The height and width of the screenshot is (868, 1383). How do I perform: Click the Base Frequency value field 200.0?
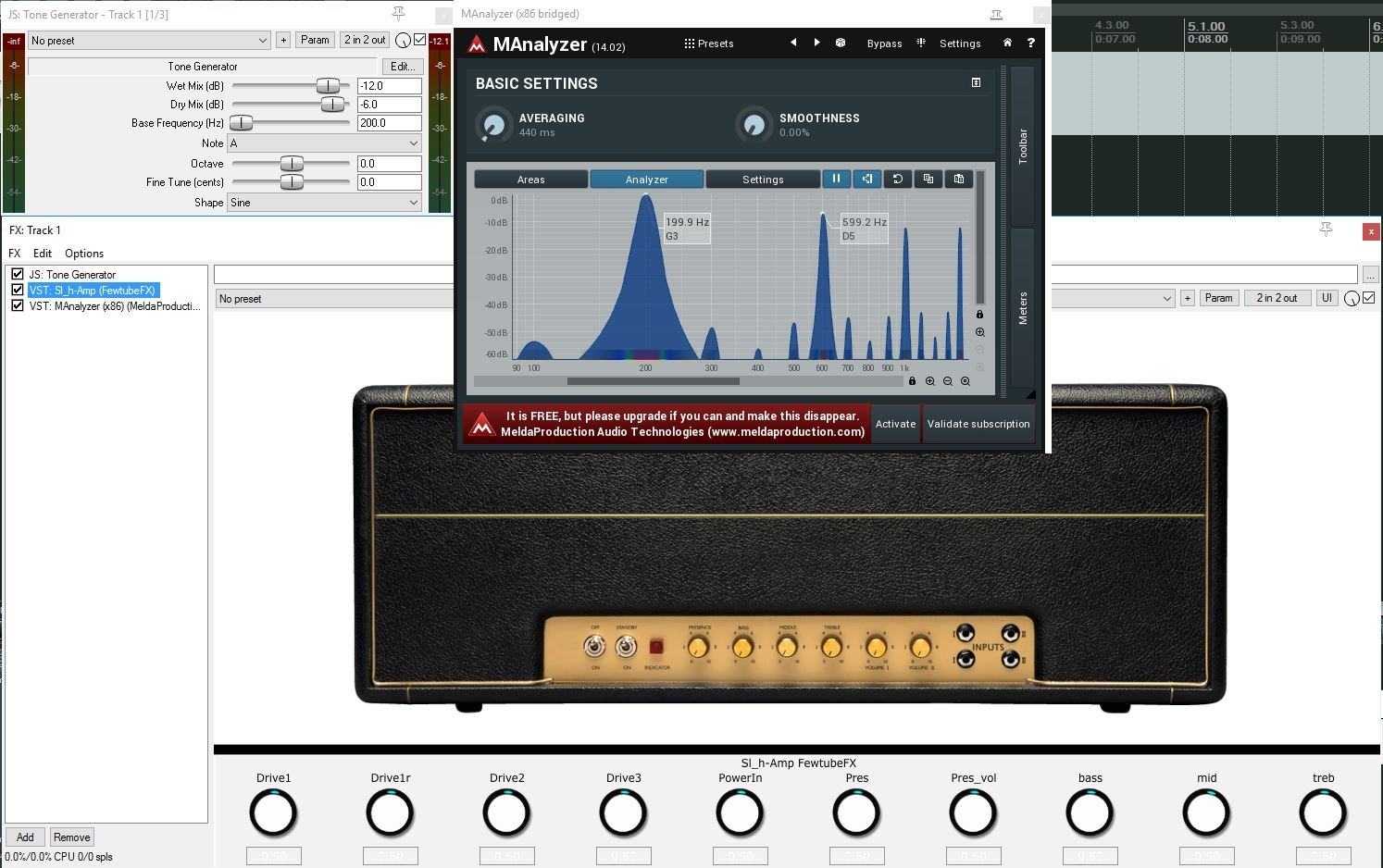pos(390,123)
